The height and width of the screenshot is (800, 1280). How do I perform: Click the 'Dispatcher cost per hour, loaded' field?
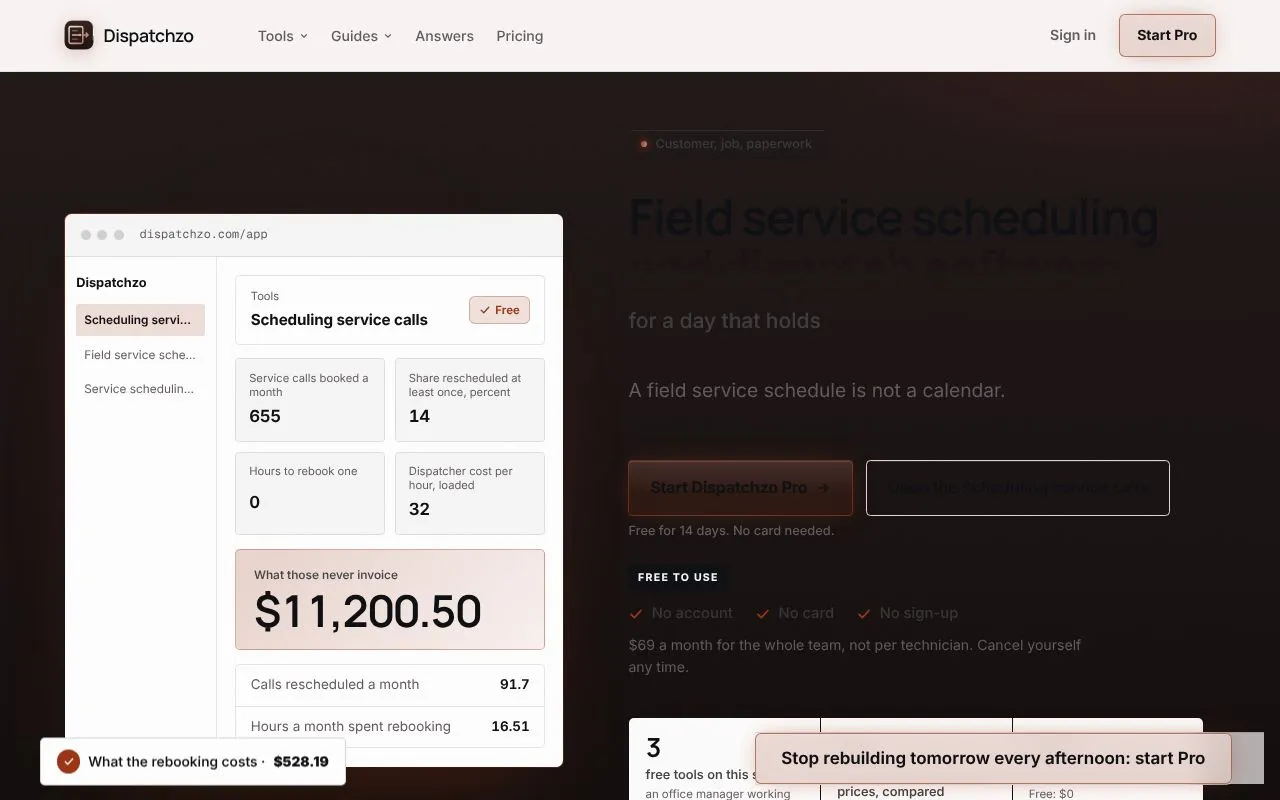[x=470, y=493]
